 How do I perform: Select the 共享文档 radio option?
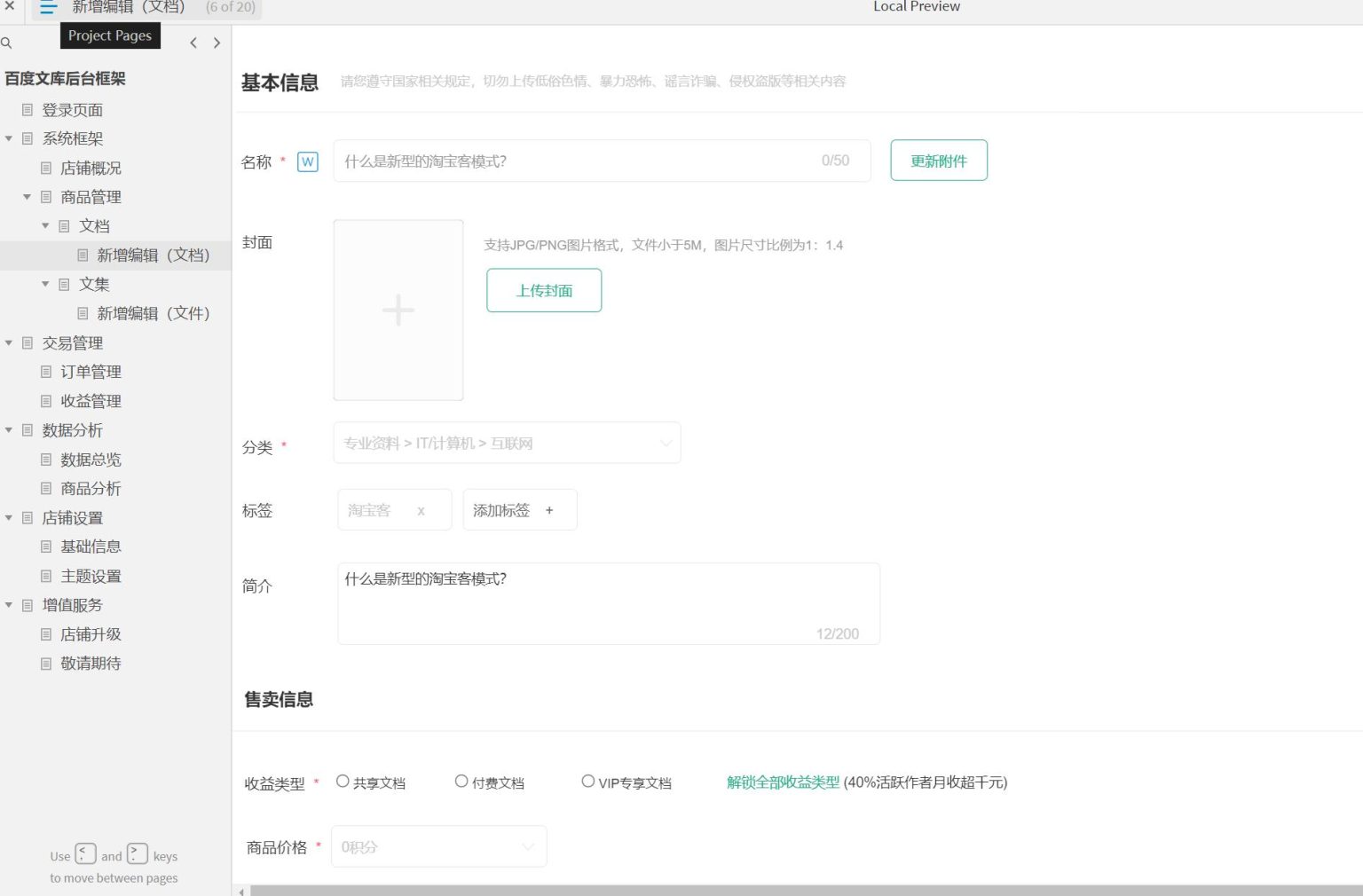click(343, 782)
